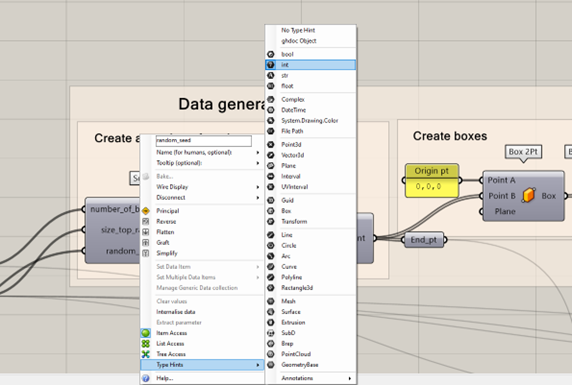572x385 pixels.
Task: Expand the Annotations submenu
Action: click(x=310, y=378)
